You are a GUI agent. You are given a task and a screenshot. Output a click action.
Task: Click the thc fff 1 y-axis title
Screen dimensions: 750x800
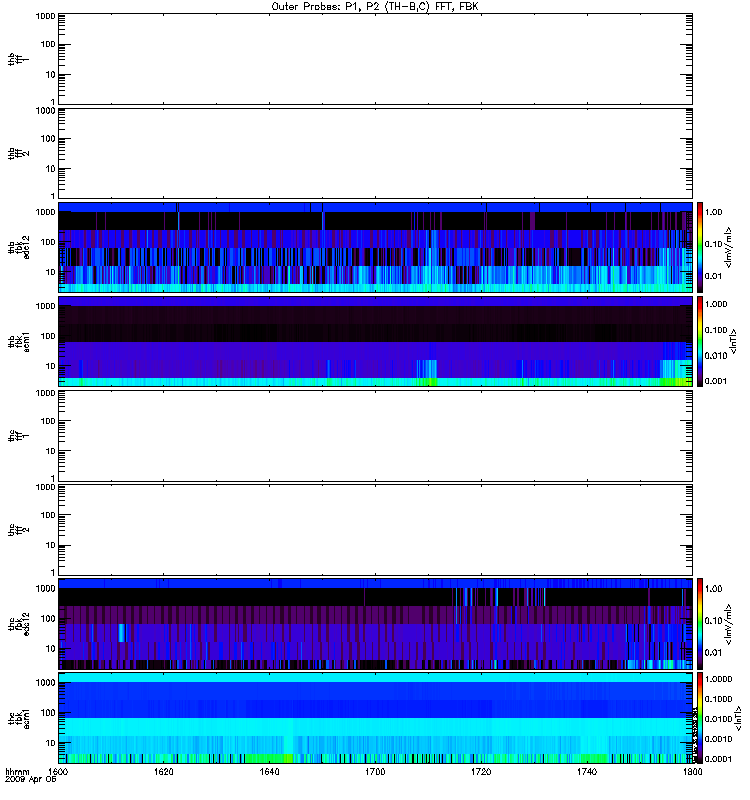[19, 436]
